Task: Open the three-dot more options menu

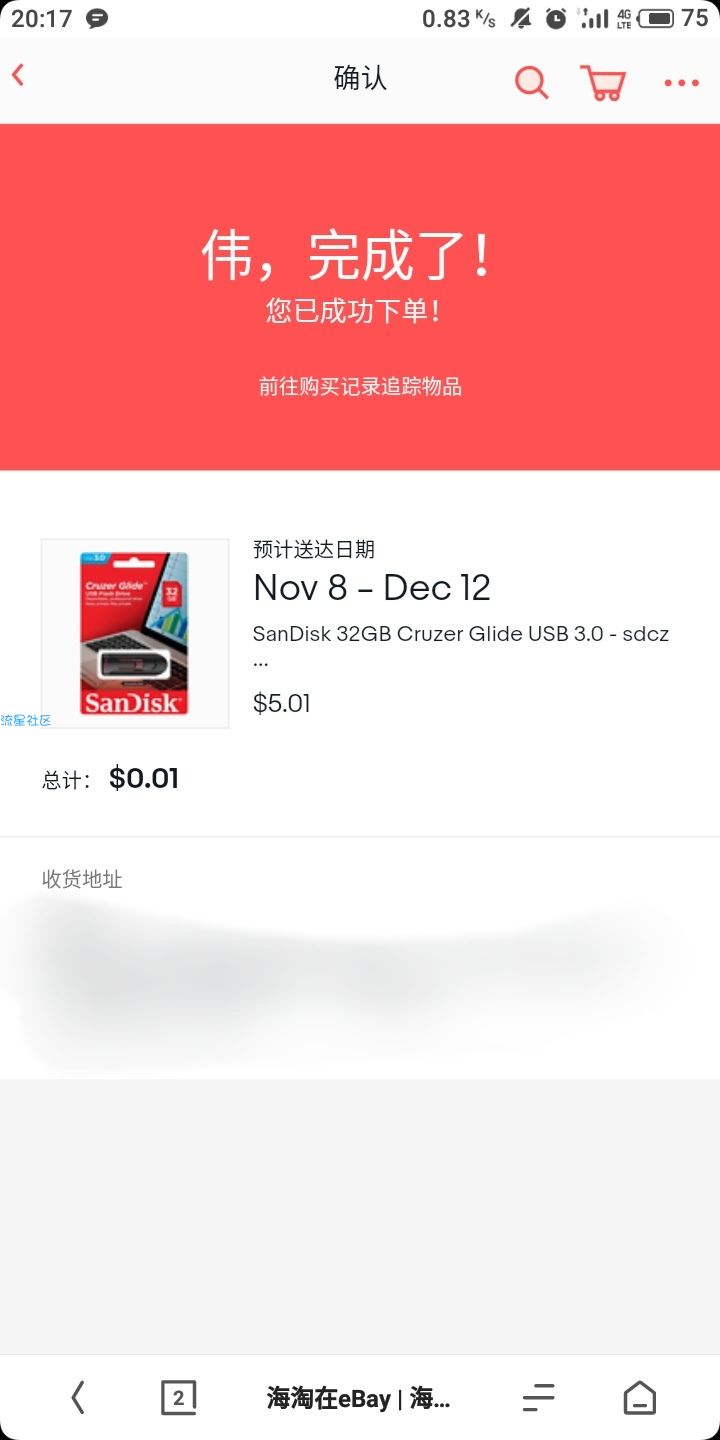Action: tap(682, 83)
